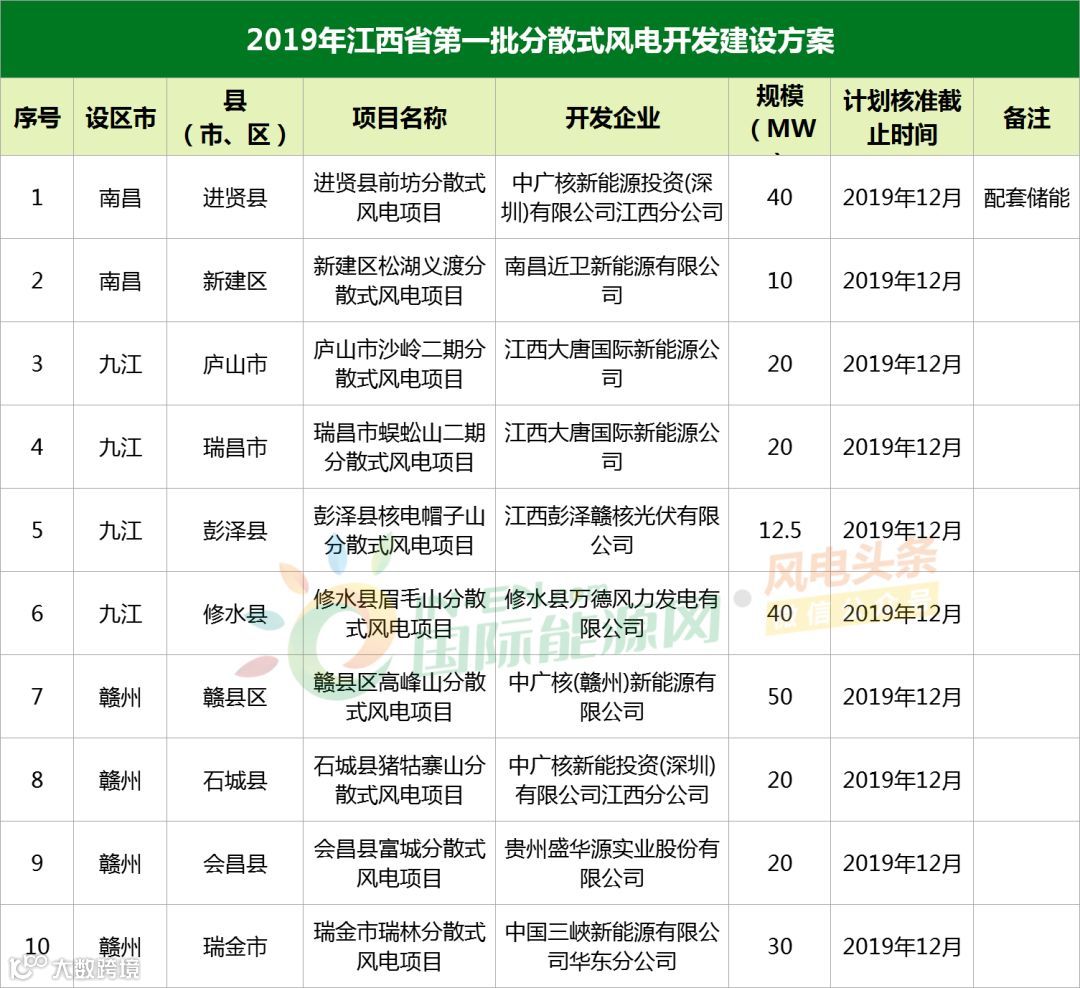Select 2019年12月 in the 进贤县 row
The height and width of the screenshot is (988, 1080).
click(x=902, y=198)
